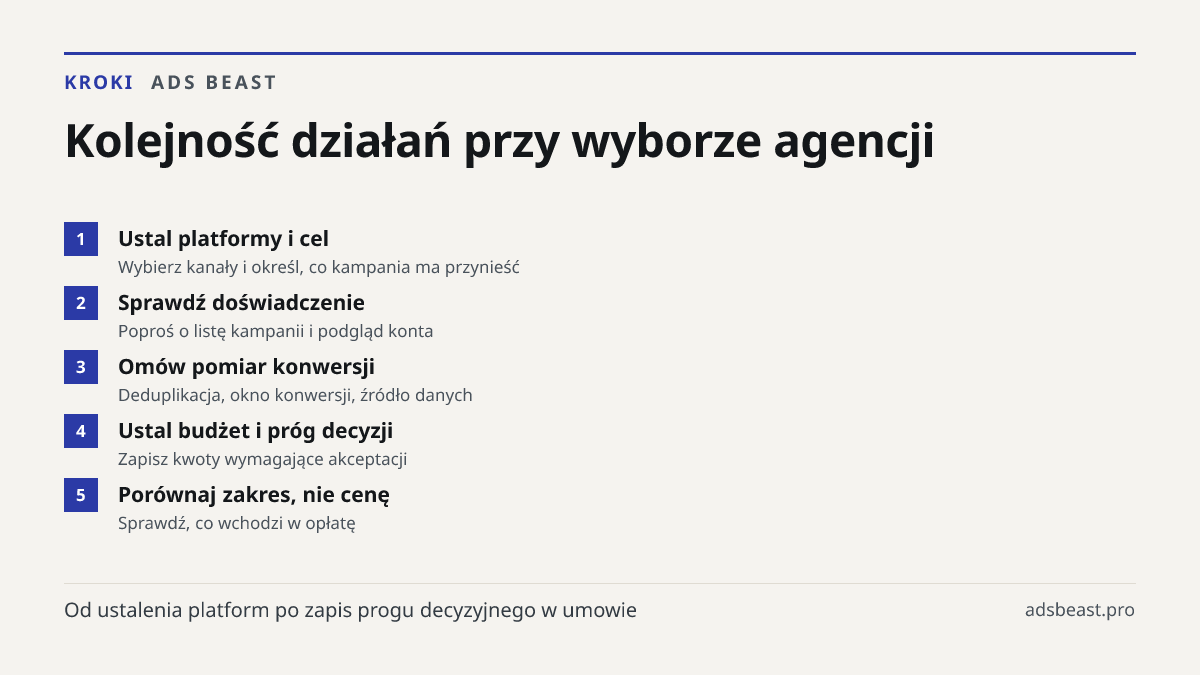This screenshot has width=1200, height=675.
Task: Click the step number 1 badge
Action: (81, 239)
